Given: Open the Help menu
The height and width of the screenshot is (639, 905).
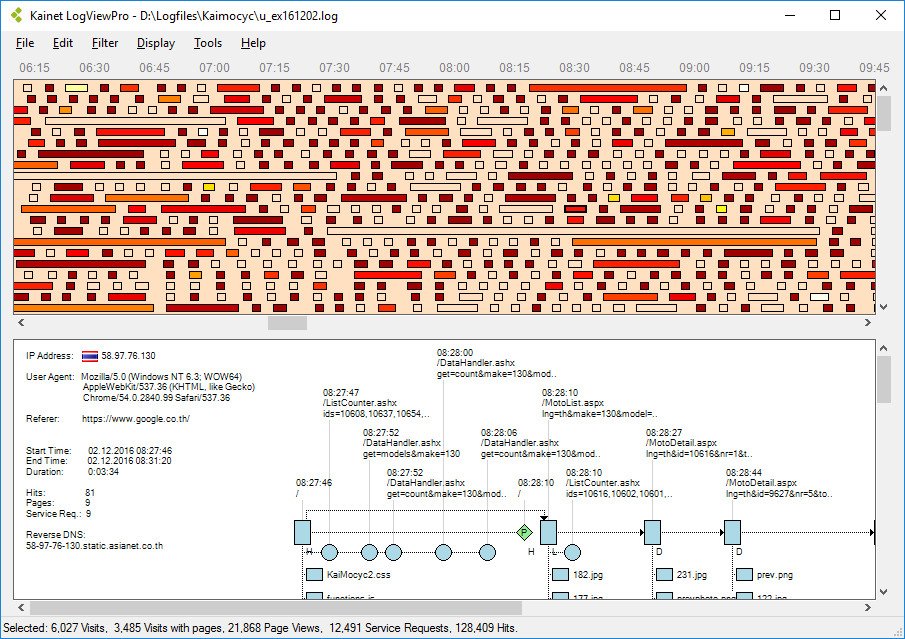Looking at the screenshot, I should tap(253, 43).
